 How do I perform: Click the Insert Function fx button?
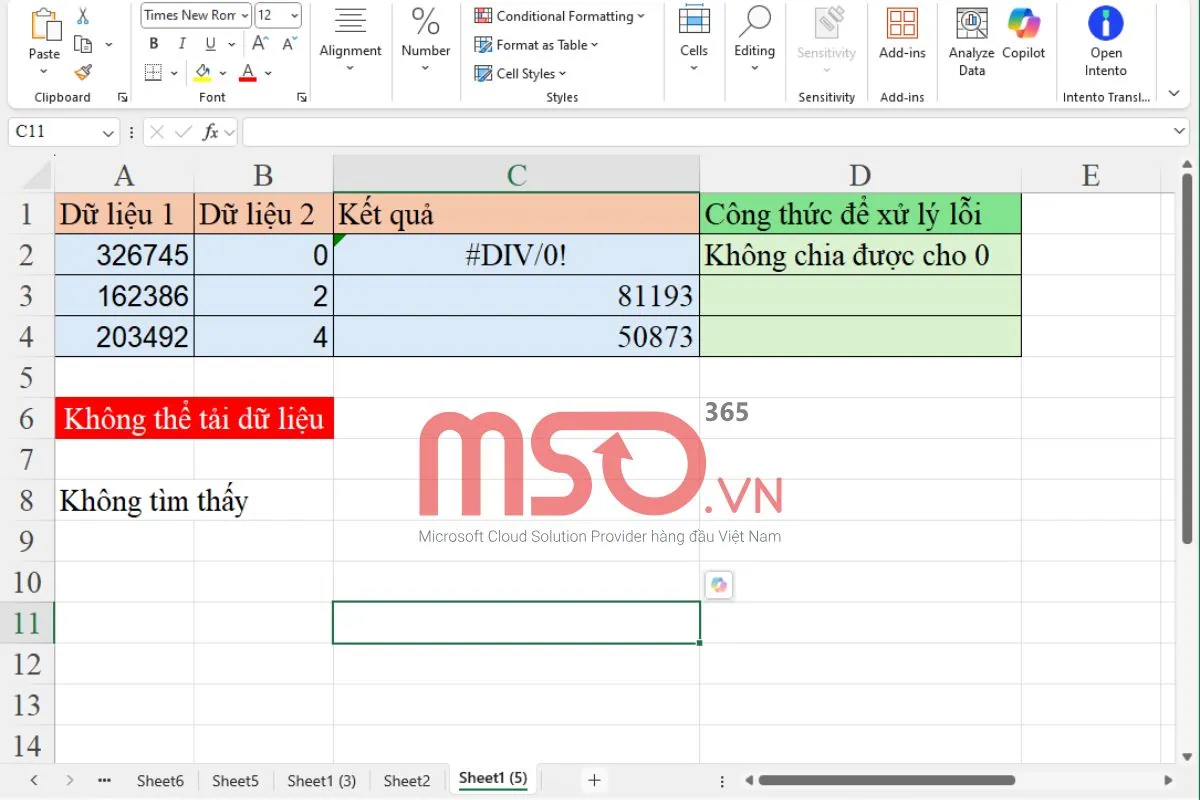212,131
